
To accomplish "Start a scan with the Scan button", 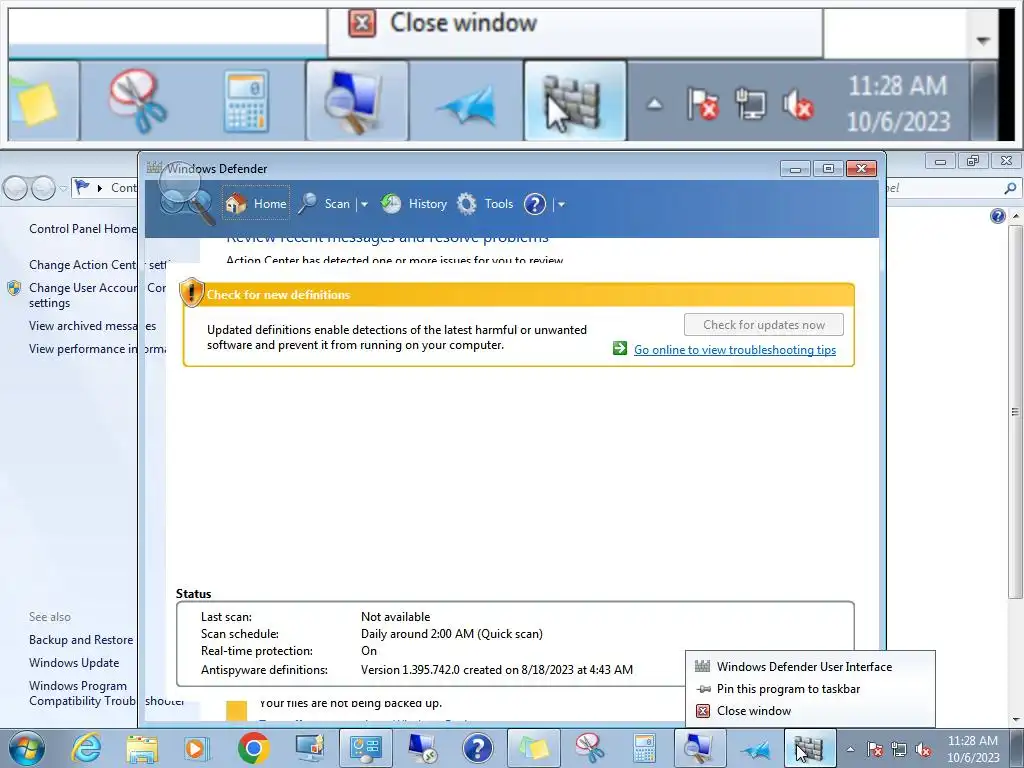I will 325,204.
